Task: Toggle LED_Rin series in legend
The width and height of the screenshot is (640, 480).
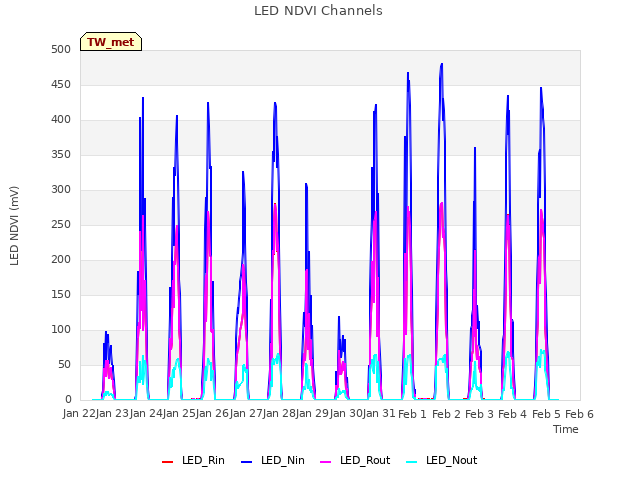Action: 193,460
